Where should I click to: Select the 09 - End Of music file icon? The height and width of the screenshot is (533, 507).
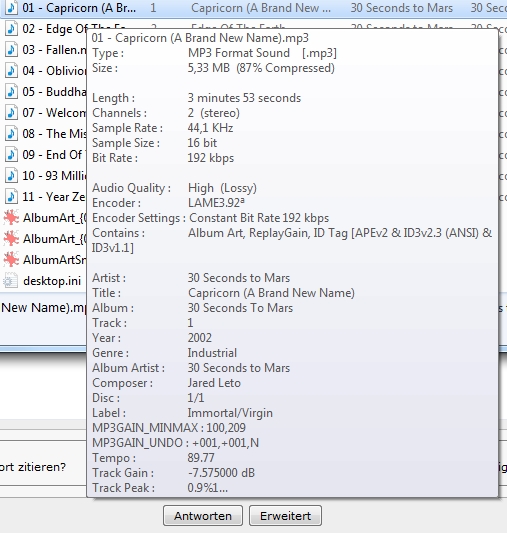pos(11,155)
